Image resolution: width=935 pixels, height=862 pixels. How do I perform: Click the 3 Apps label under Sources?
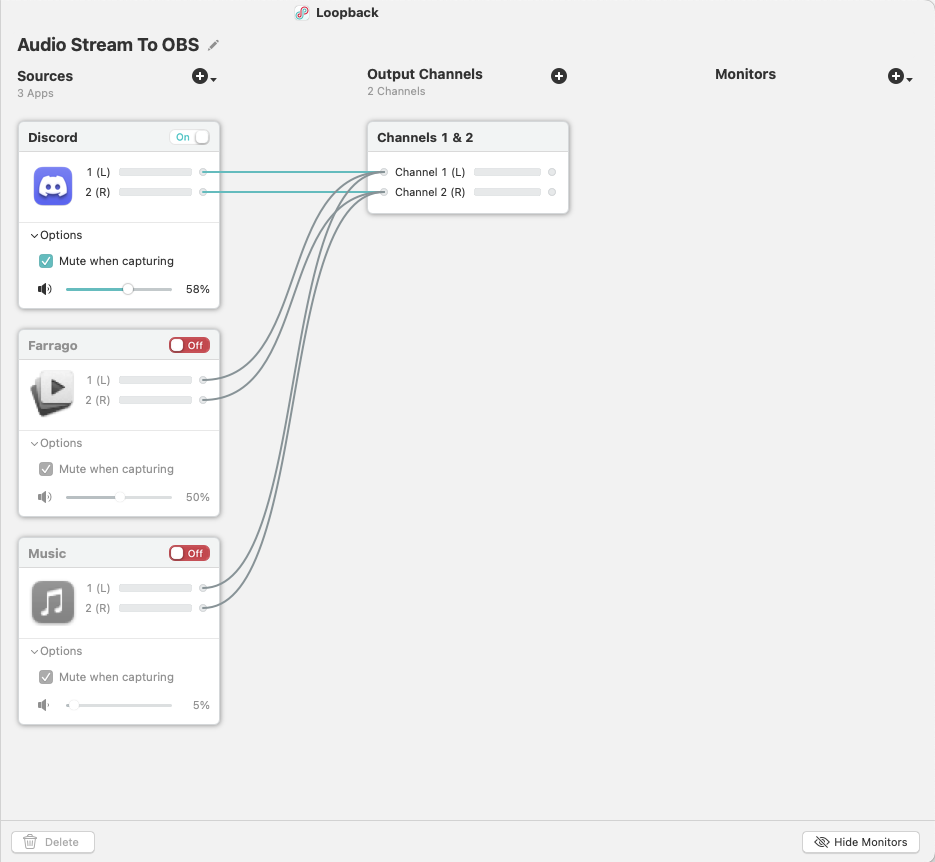(35, 93)
